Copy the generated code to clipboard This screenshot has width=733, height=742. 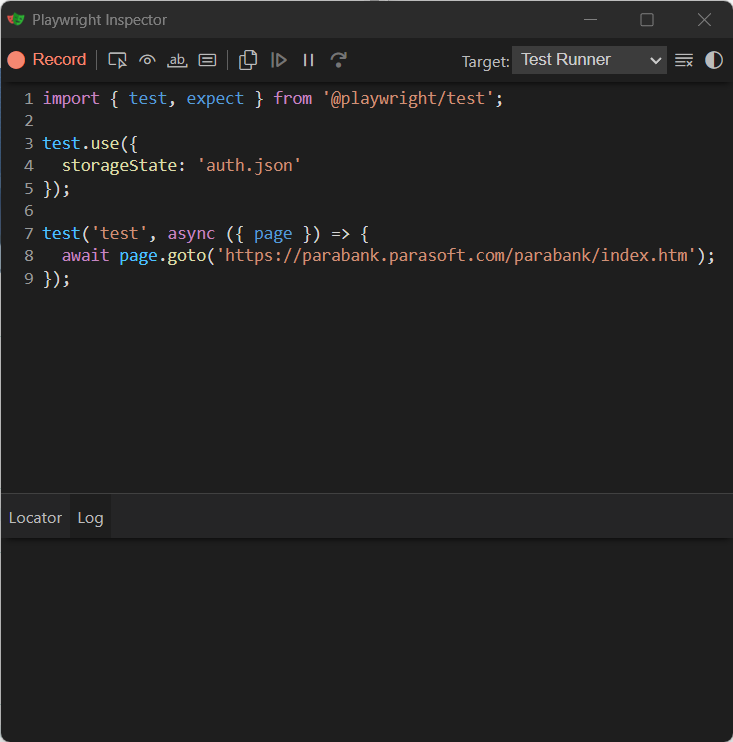coord(248,60)
